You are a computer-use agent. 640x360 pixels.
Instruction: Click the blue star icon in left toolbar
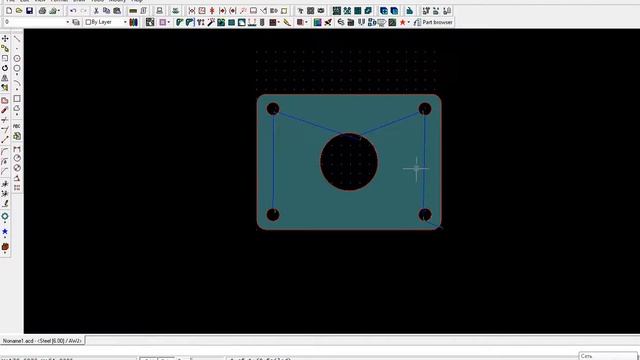(5, 231)
